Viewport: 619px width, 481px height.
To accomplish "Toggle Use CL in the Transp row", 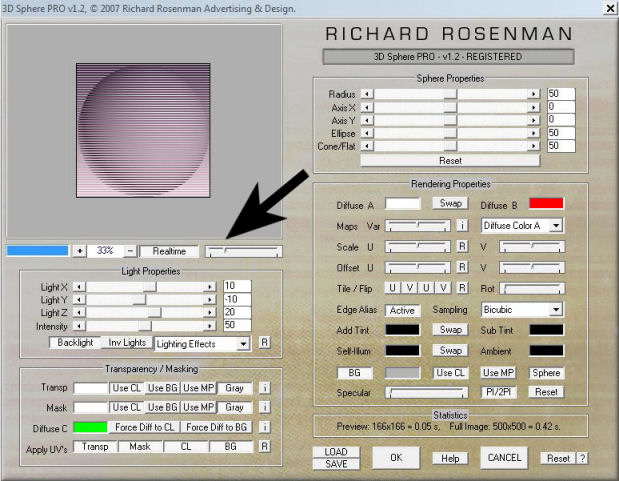I will [x=126, y=388].
